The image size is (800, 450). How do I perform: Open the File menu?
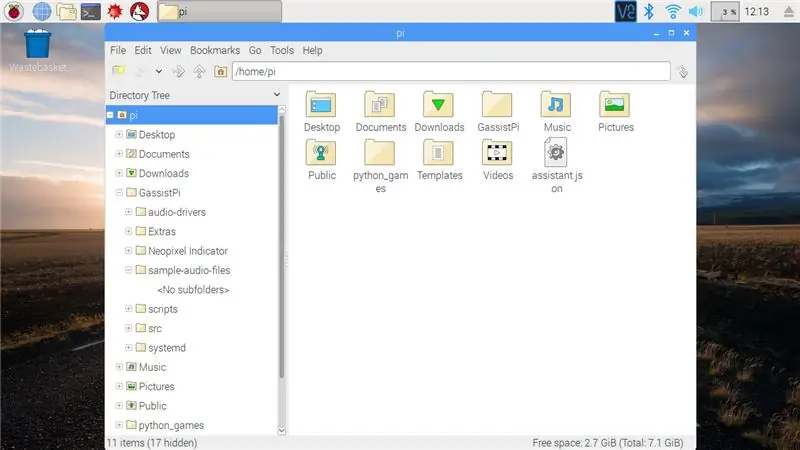[x=118, y=50]
